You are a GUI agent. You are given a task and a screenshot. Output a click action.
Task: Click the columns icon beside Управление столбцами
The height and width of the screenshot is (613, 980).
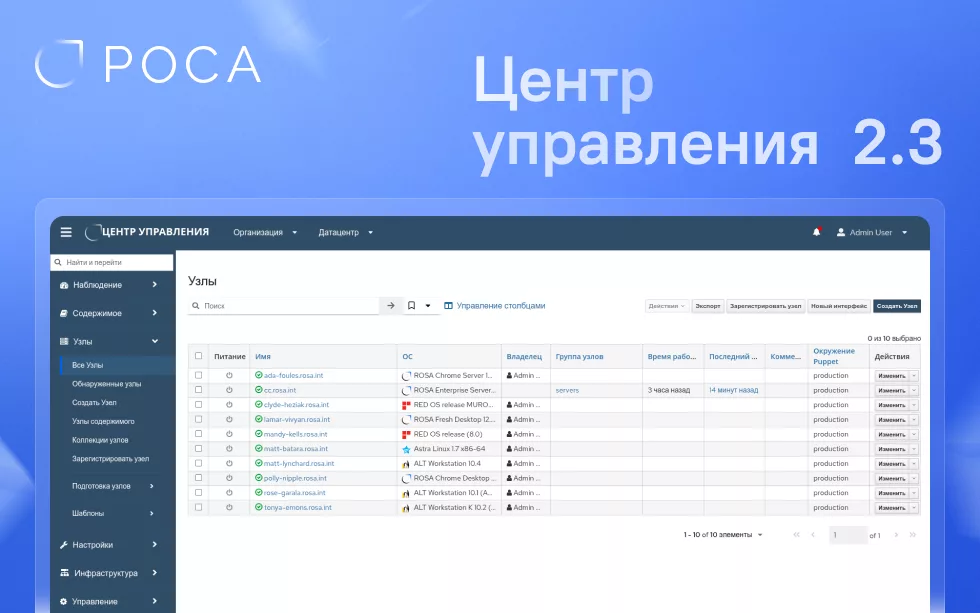coord(448,306)
